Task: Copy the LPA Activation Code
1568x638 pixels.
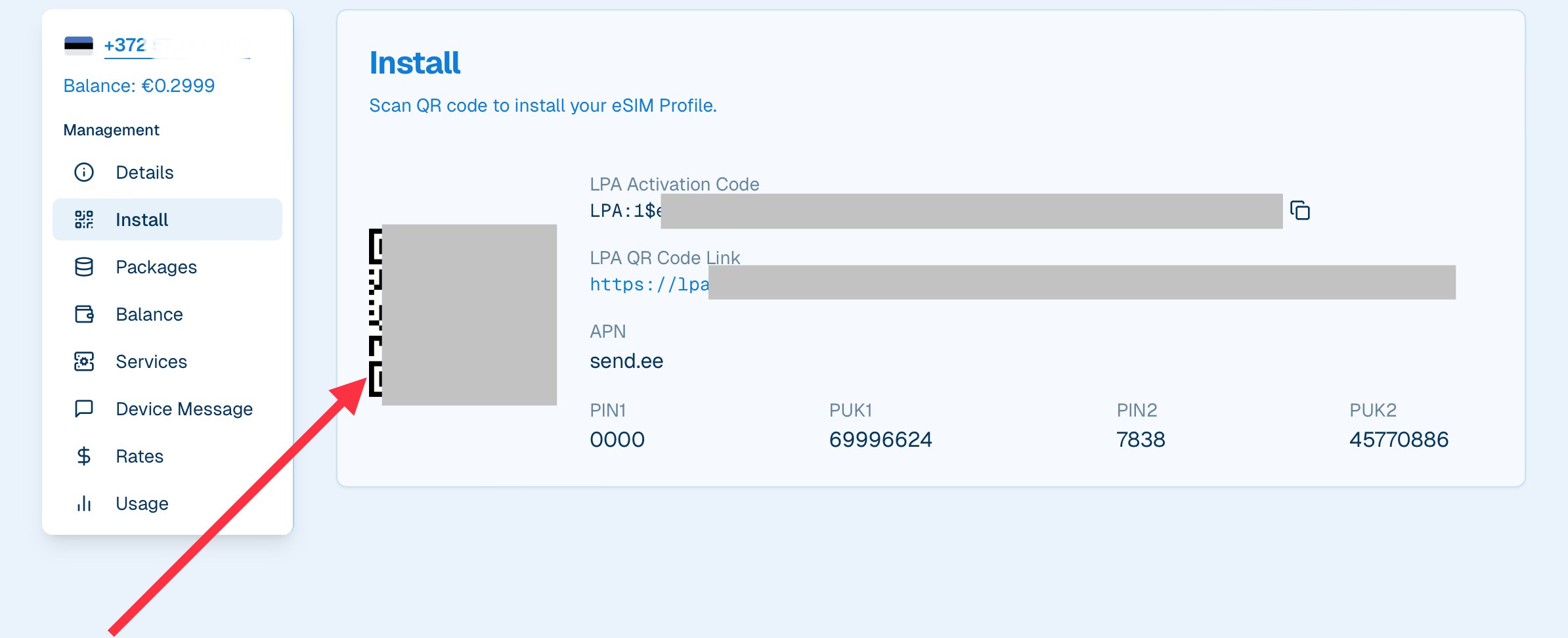Action: coord(1299,211)
